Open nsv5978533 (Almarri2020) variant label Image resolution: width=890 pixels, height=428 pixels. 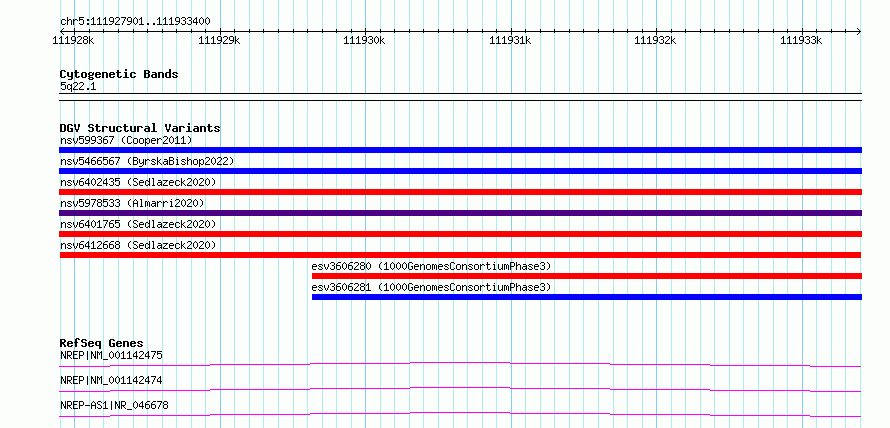(x=132, y=203)
